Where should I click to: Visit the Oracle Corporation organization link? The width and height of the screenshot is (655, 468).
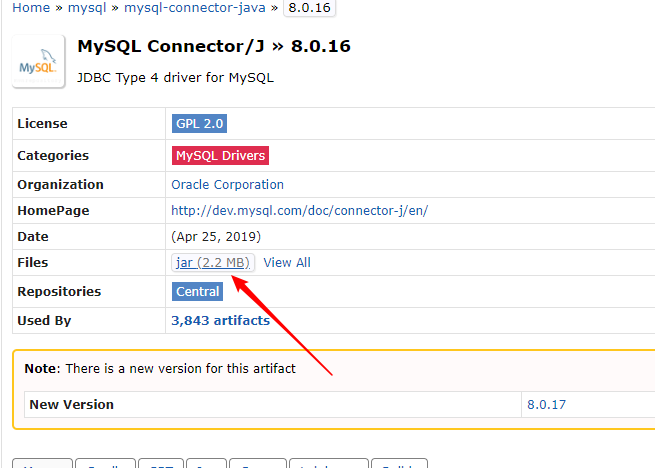(x=227, y=185)
